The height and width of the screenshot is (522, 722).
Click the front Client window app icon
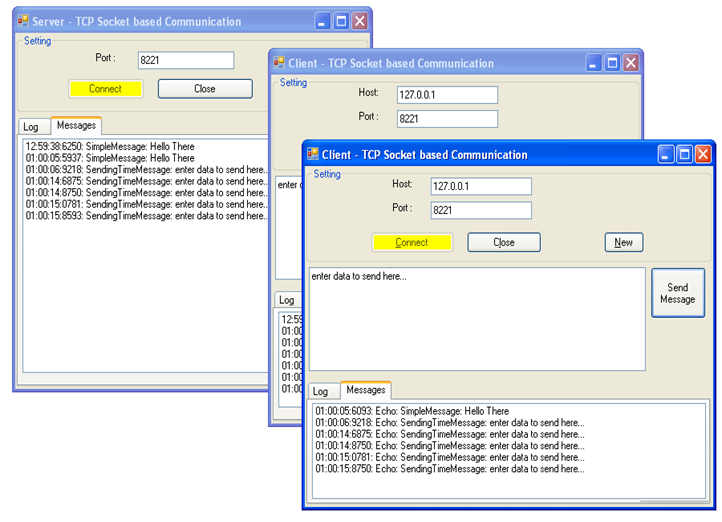tap(312, 154)
